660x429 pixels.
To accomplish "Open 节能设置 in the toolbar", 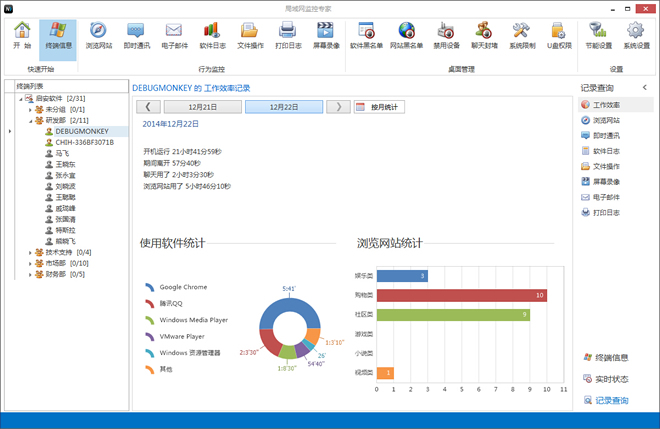I will tap(596, 34).
